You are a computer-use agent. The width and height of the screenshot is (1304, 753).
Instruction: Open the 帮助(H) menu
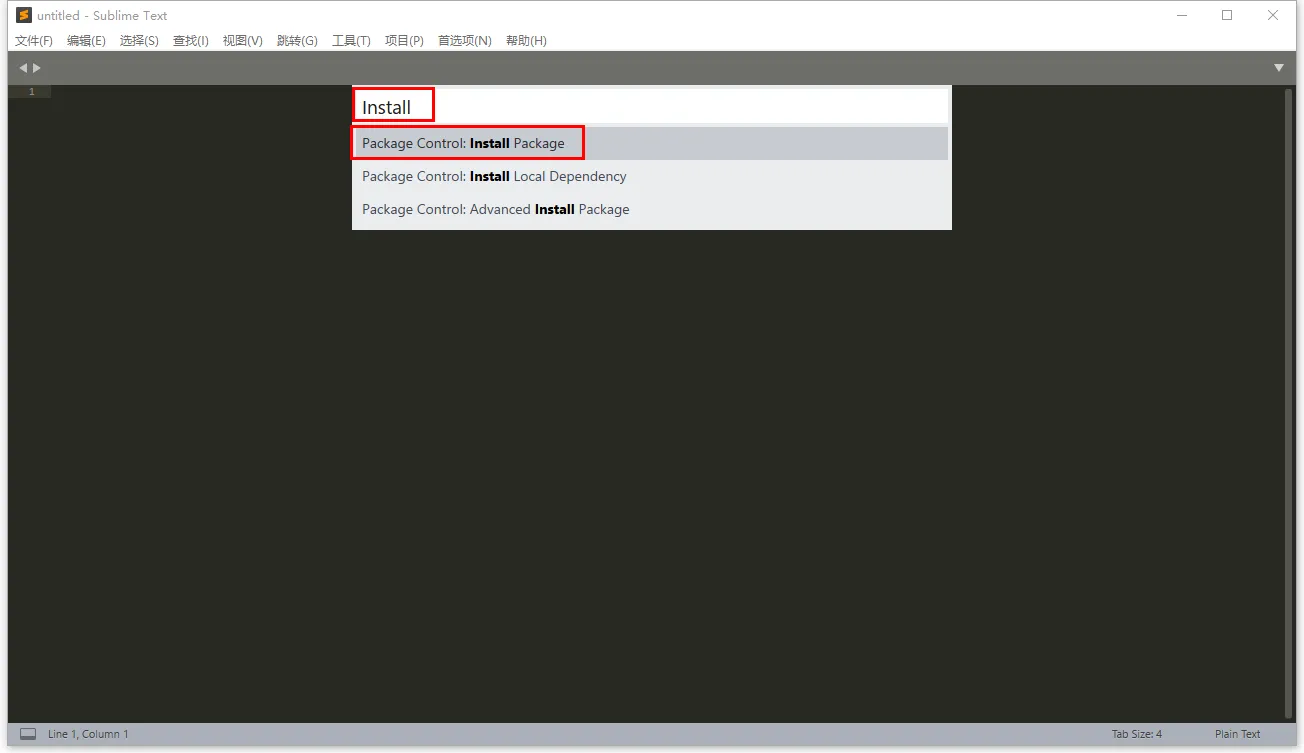tap(526, 41)
